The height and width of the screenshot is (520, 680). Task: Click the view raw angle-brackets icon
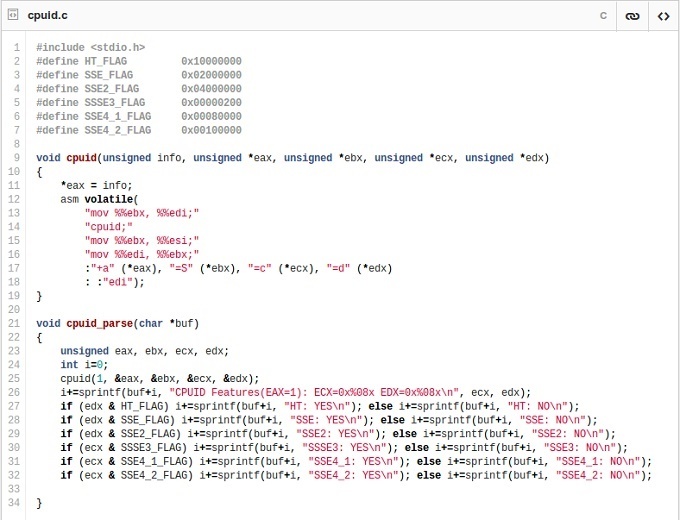(662, 16)
